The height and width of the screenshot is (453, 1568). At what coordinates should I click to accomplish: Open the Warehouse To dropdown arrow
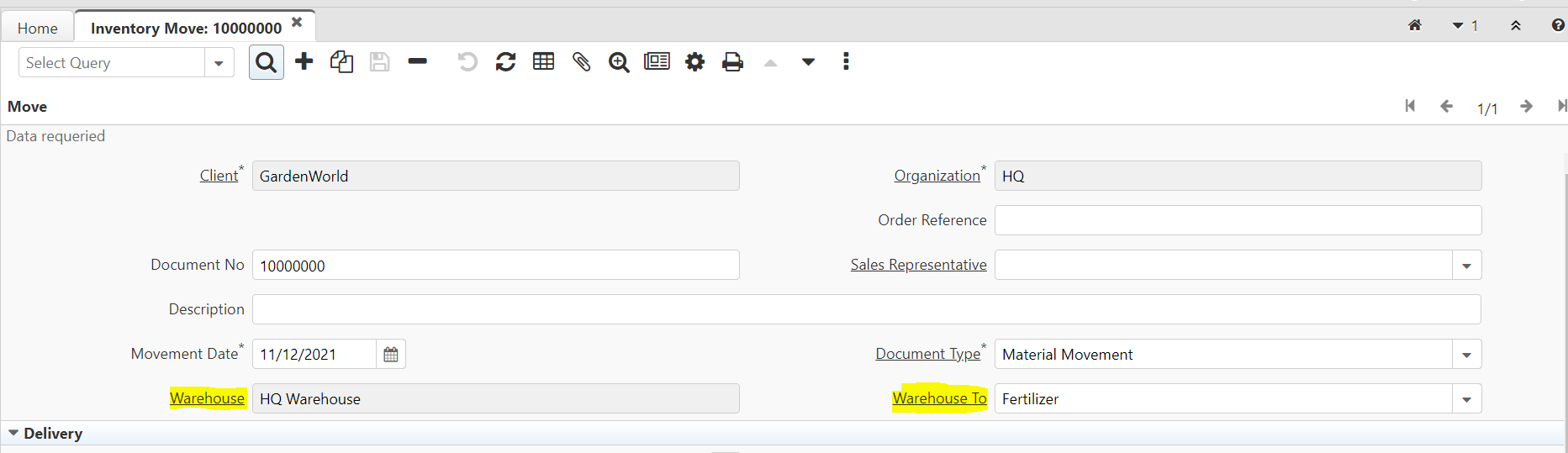click(x=1466, y=399)
